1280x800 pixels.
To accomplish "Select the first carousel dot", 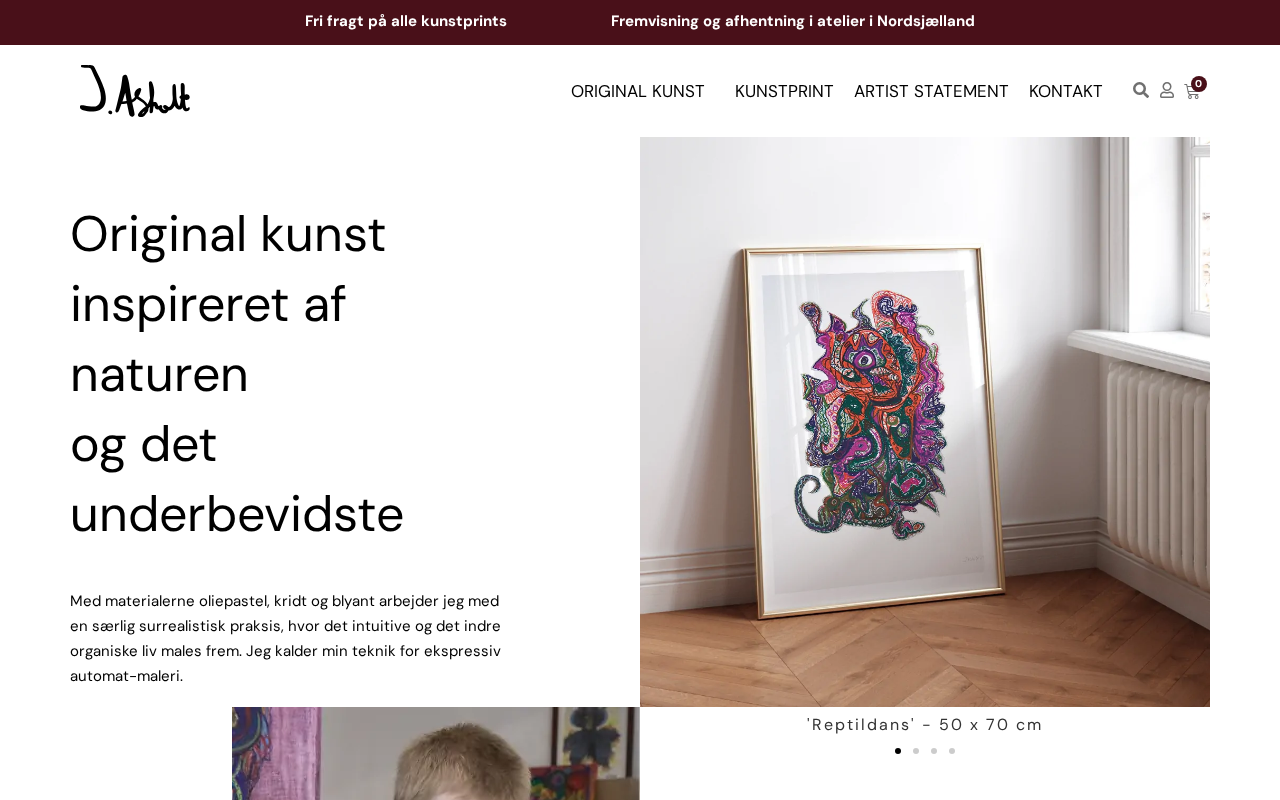I will [x=898, y=751].
